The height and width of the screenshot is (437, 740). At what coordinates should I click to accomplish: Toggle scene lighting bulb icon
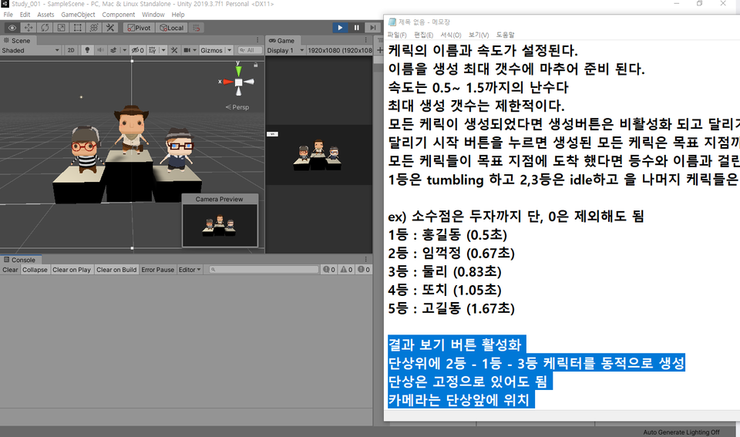87,50
